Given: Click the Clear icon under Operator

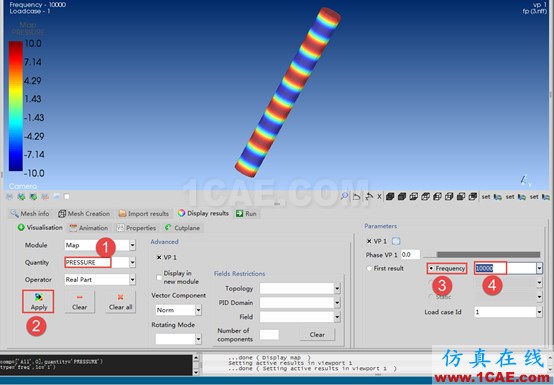Looking at the screenshot, I should pos(79,302).
